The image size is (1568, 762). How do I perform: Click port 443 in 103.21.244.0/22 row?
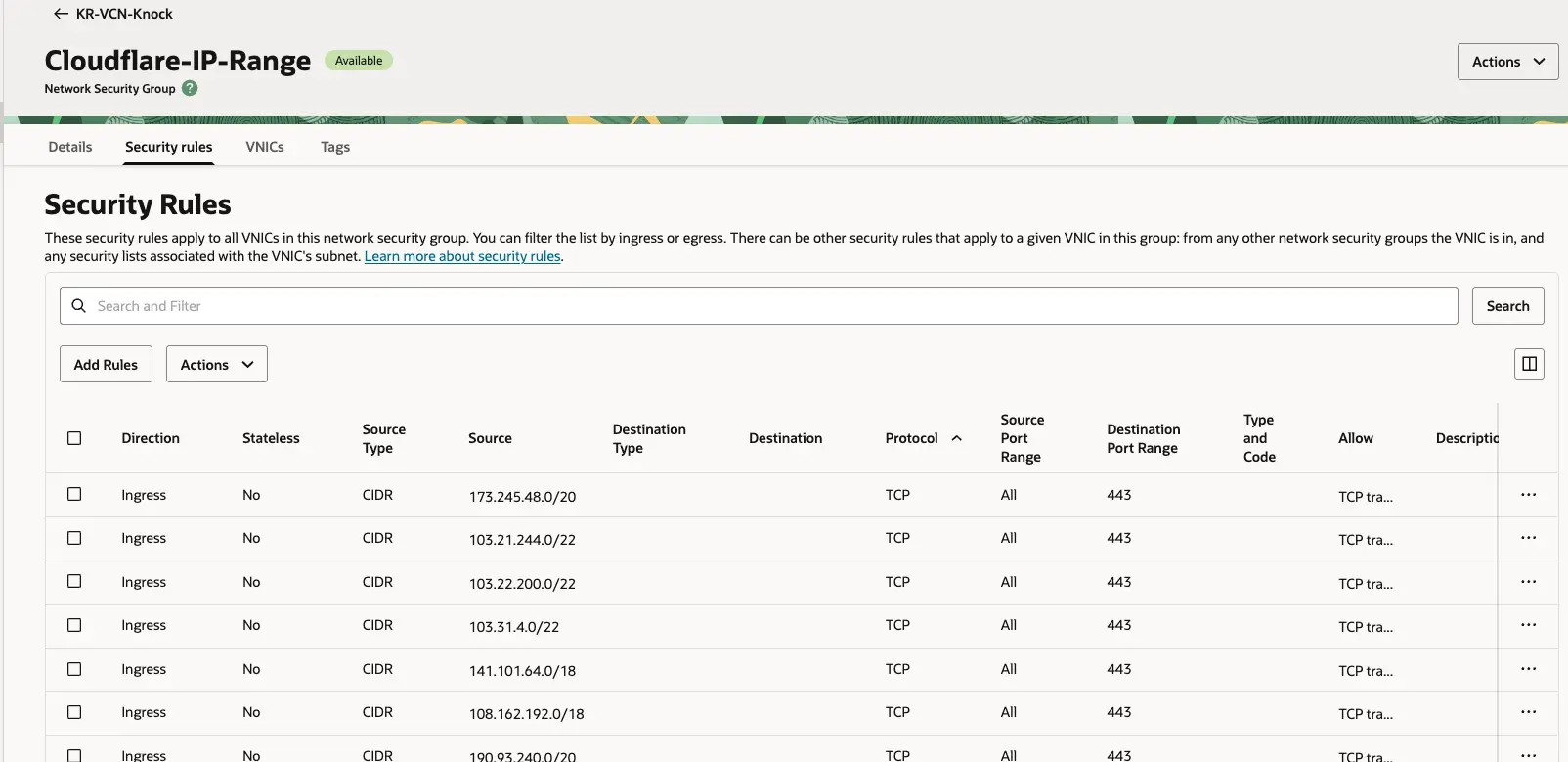click(1118, 538)
